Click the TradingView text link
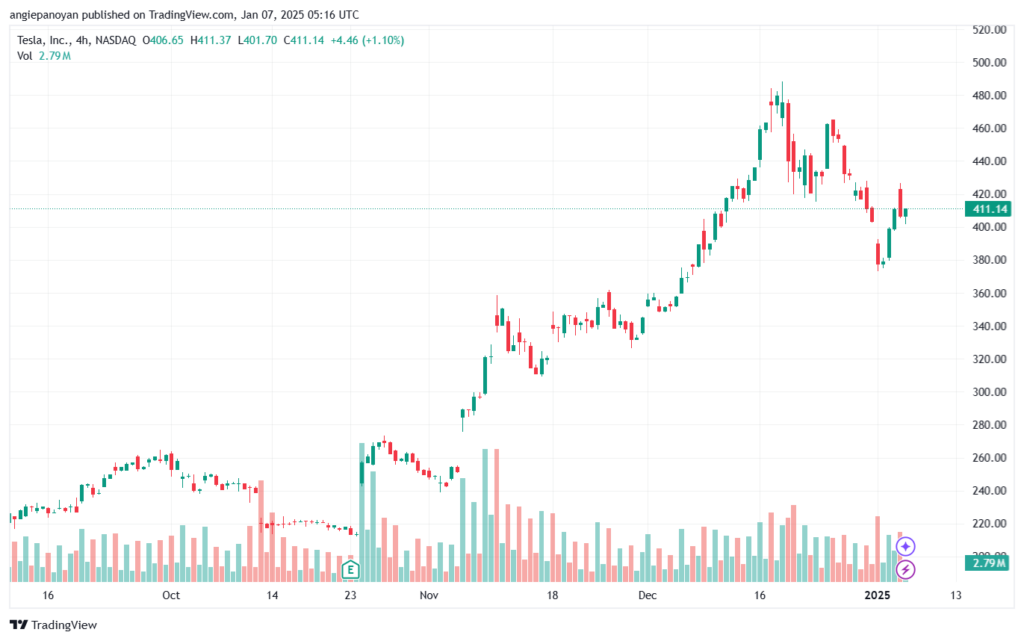The height and width of the screenshot is (641, 1024). [x=64, y=625]
